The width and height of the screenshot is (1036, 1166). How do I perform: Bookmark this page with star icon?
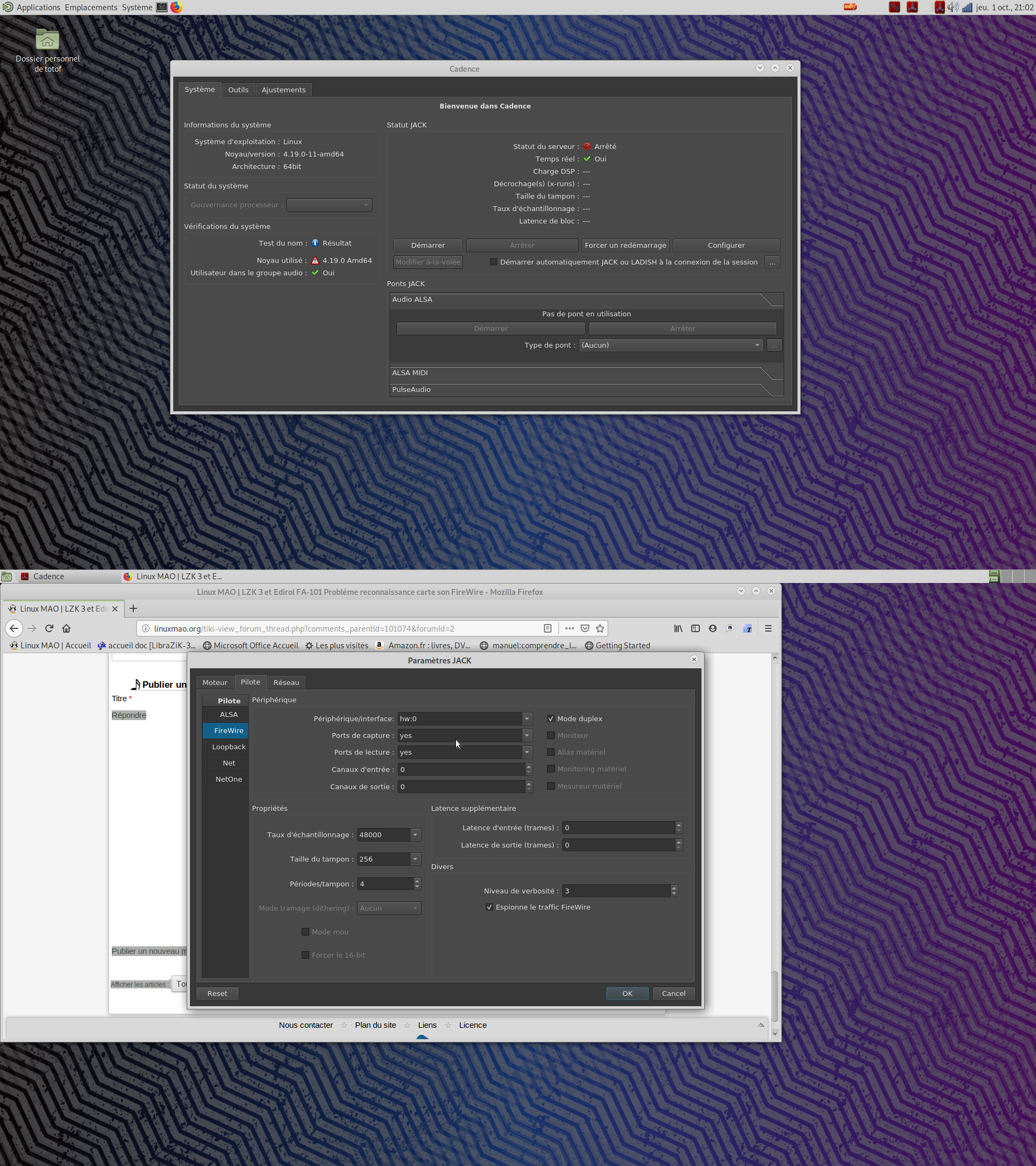point(600,628)
